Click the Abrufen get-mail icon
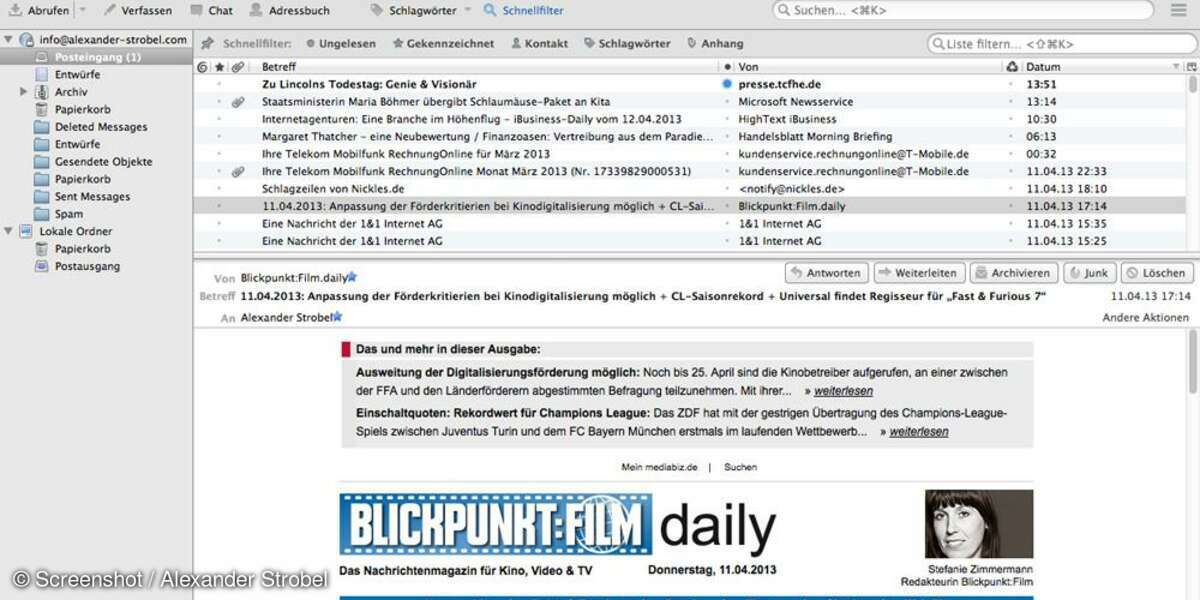1200x600 pixels. [16, 10]
